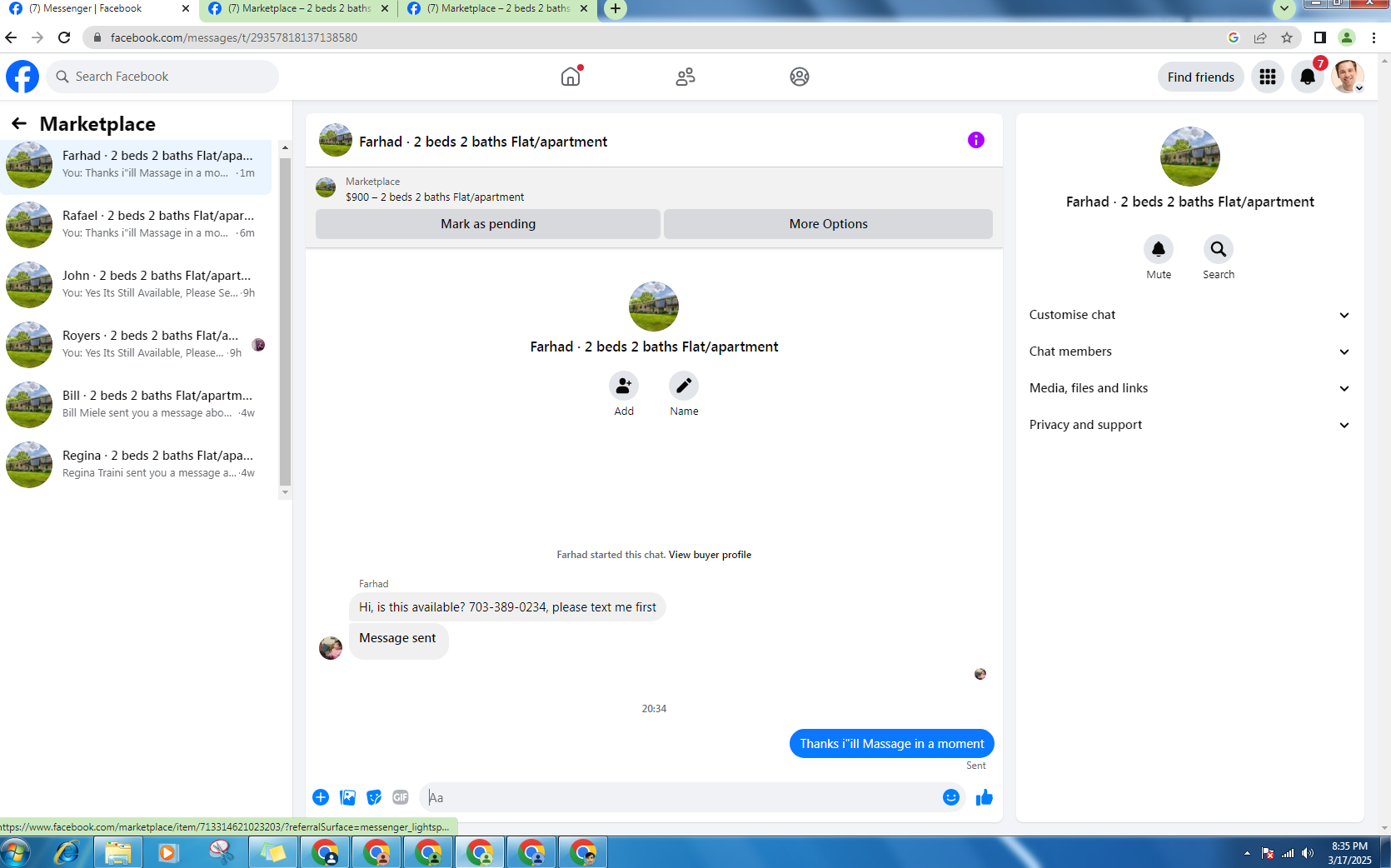Focus the message text box
Image resolution: width=1391 pixels, height=868 pixels.
[x=682, y=797]
